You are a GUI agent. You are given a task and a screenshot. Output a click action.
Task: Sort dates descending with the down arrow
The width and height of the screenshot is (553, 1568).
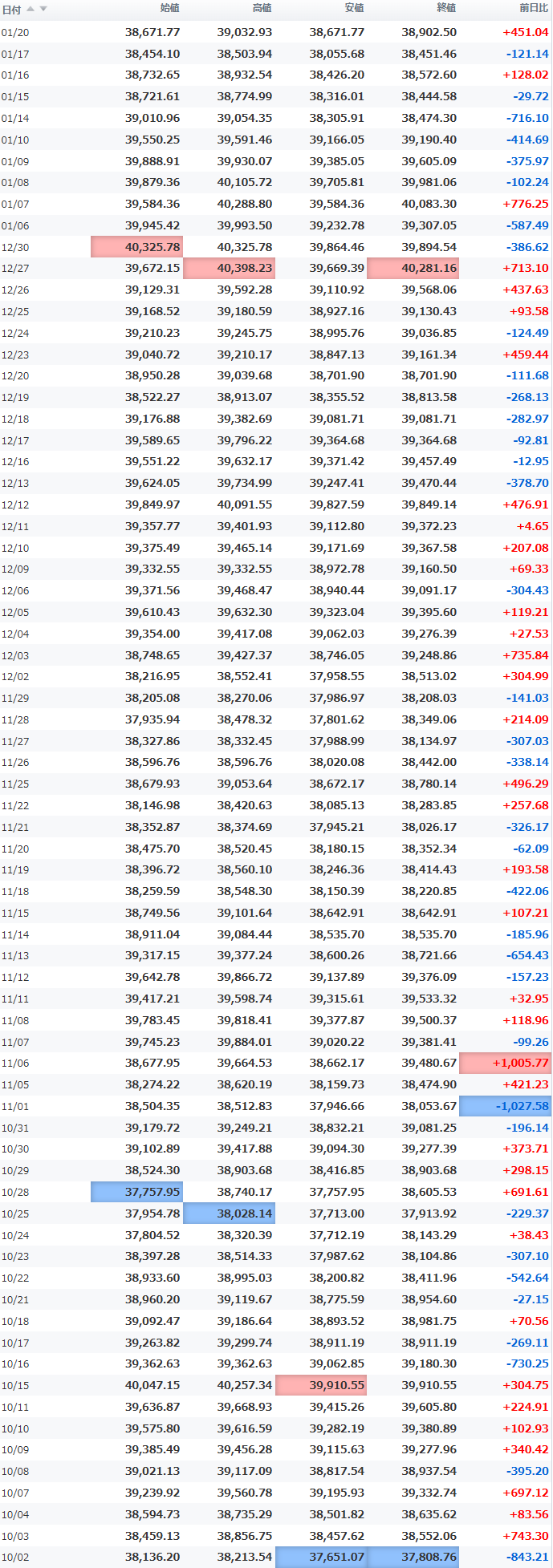pos(43,9)
